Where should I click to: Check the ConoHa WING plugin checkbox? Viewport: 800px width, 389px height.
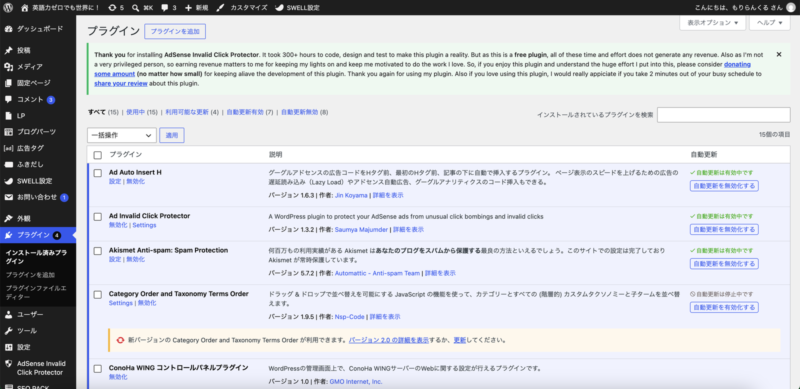point(98,369)
